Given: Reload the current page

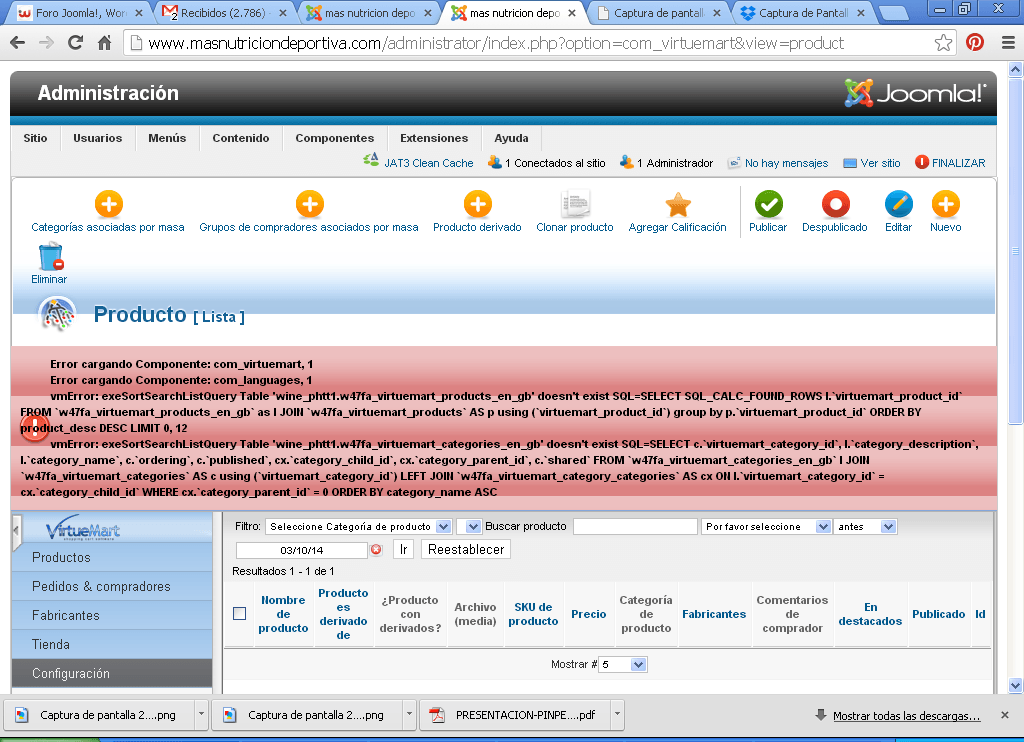Looking at the screenshot, I should [x=75, y=43].
